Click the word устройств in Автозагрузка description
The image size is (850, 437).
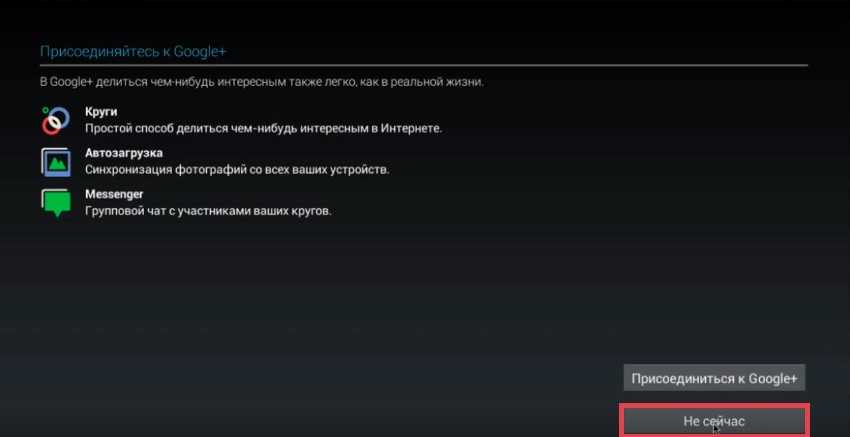coord(363,170)
